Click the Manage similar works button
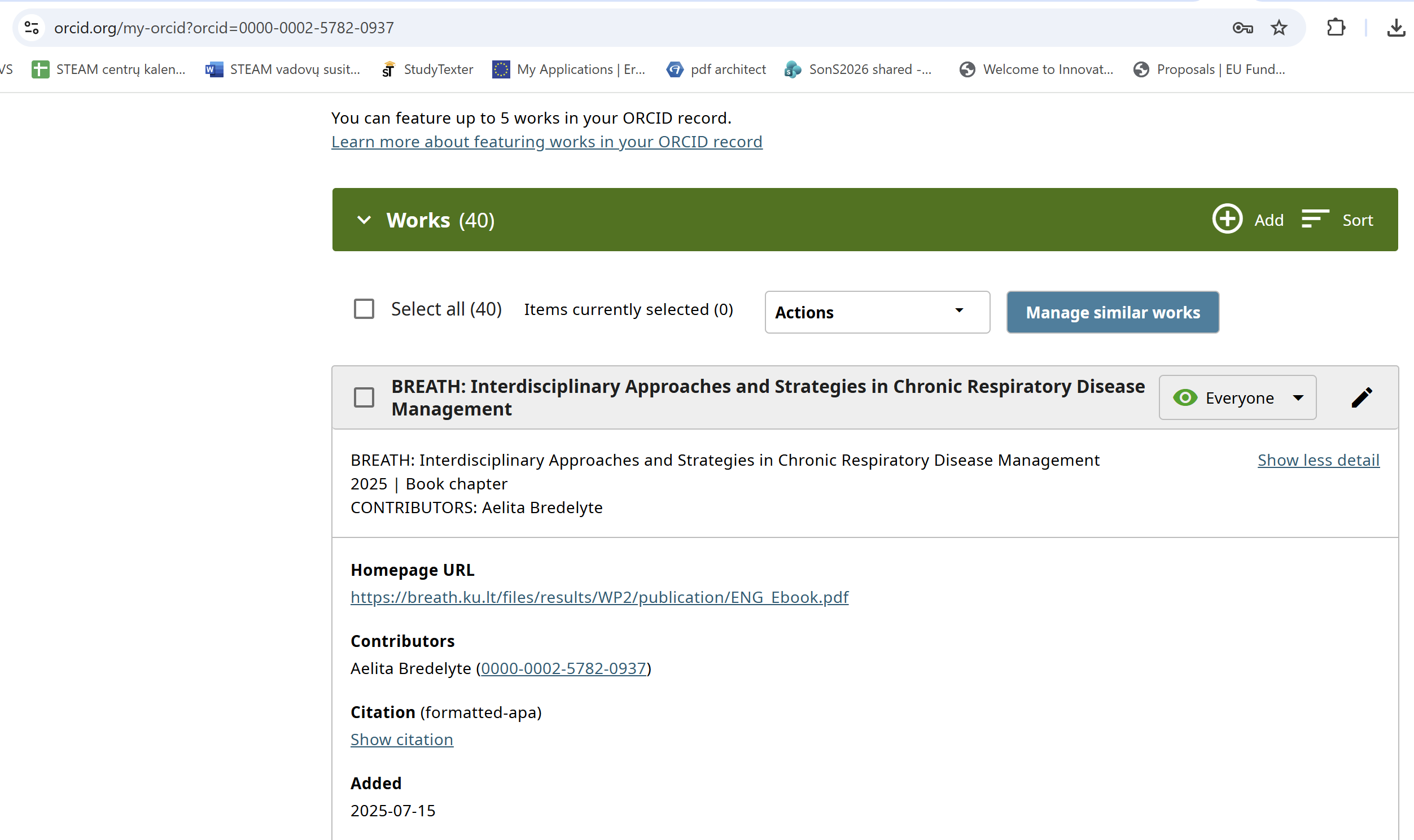Viewport: 1414px width, 840px height. pos(1112,312)
